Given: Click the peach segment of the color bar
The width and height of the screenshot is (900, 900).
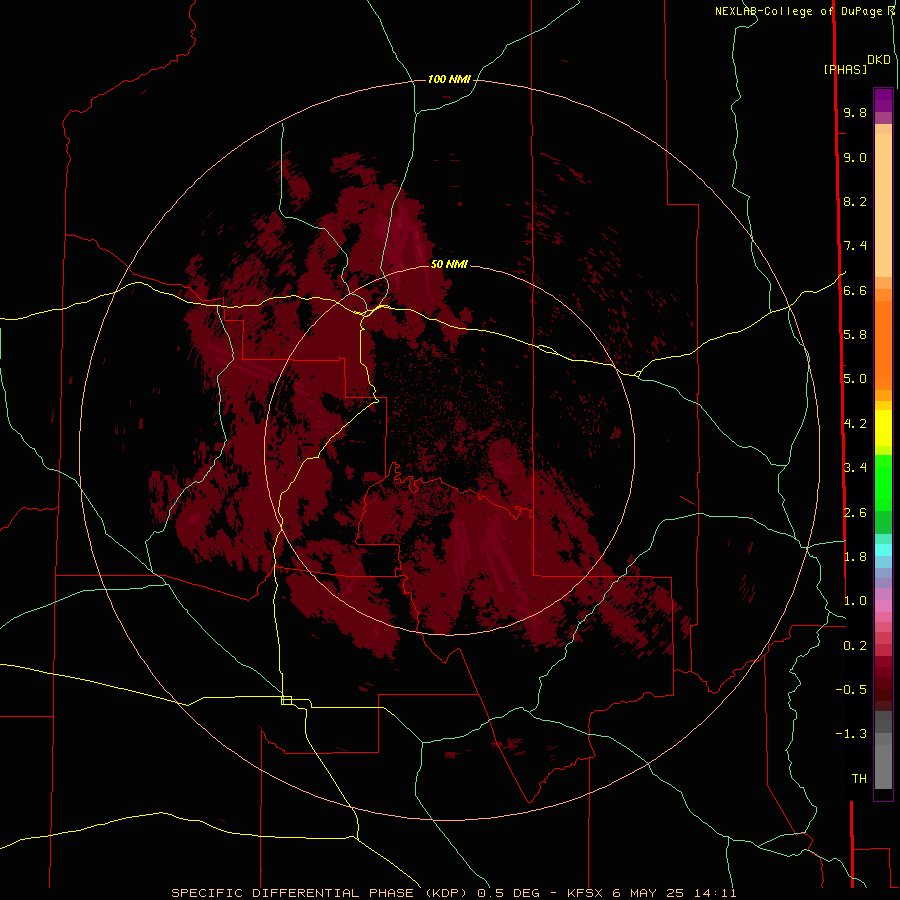Looking at the screenshot, I should click(x=883, y=205).
